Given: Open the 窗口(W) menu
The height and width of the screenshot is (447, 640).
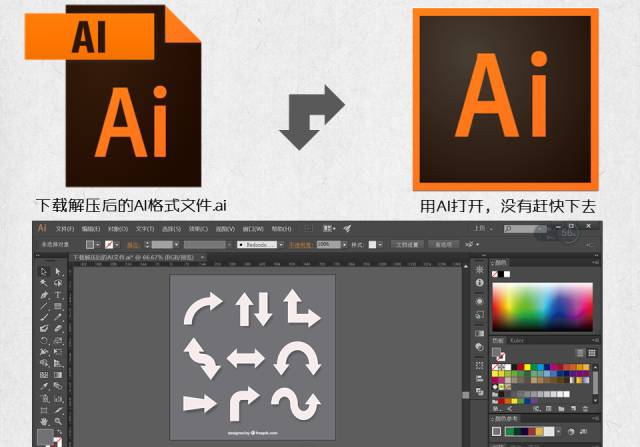Looking at the screenshot, I should 253,229.
